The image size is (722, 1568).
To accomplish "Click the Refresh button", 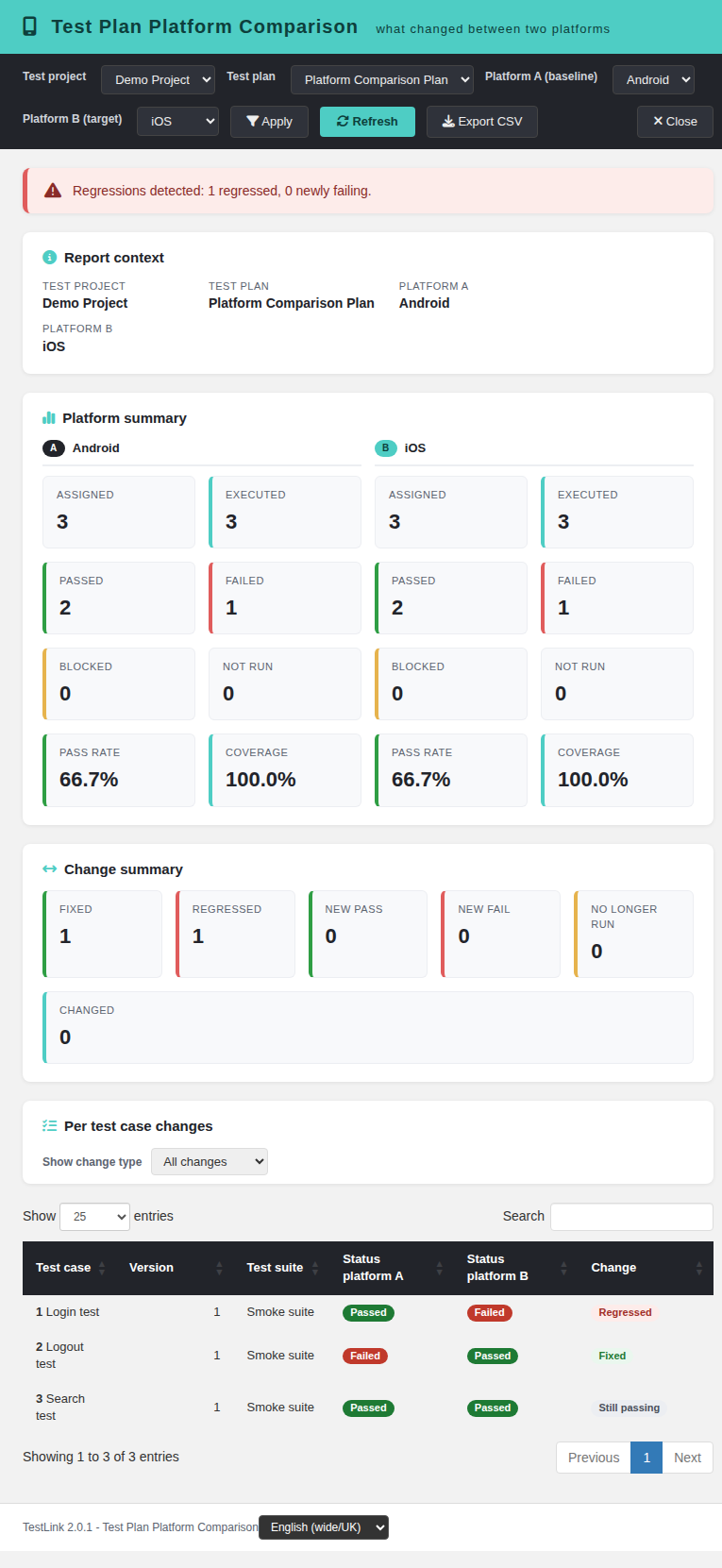I will [367, 122].
